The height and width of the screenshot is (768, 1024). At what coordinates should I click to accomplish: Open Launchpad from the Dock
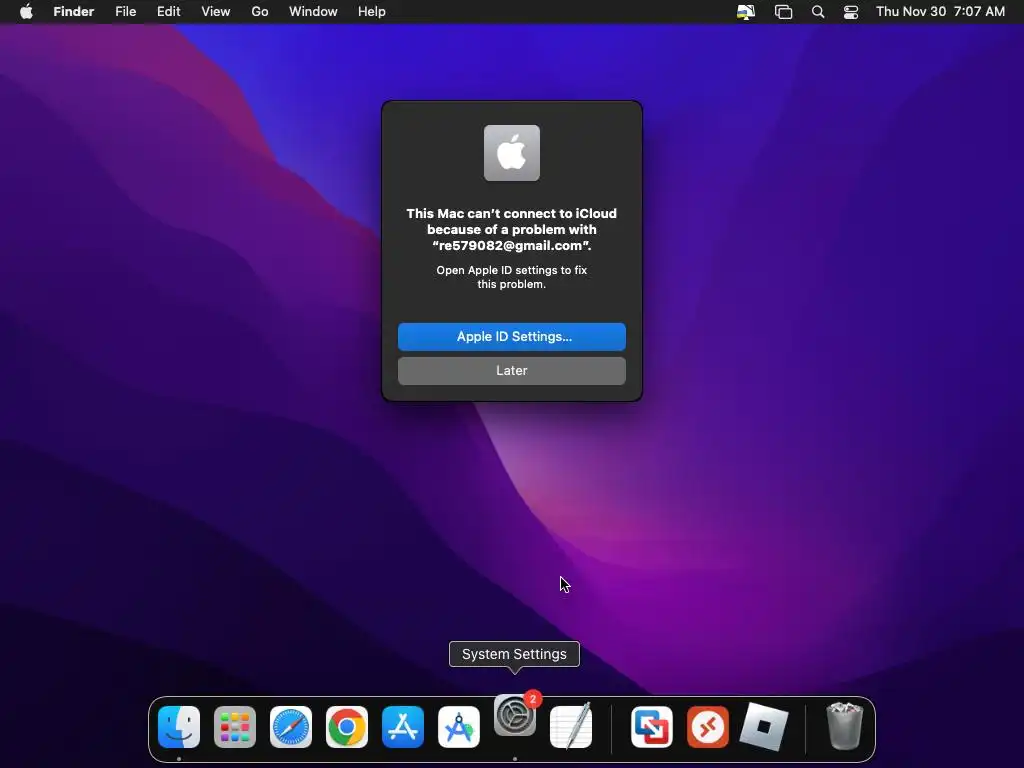click(235, 727)
